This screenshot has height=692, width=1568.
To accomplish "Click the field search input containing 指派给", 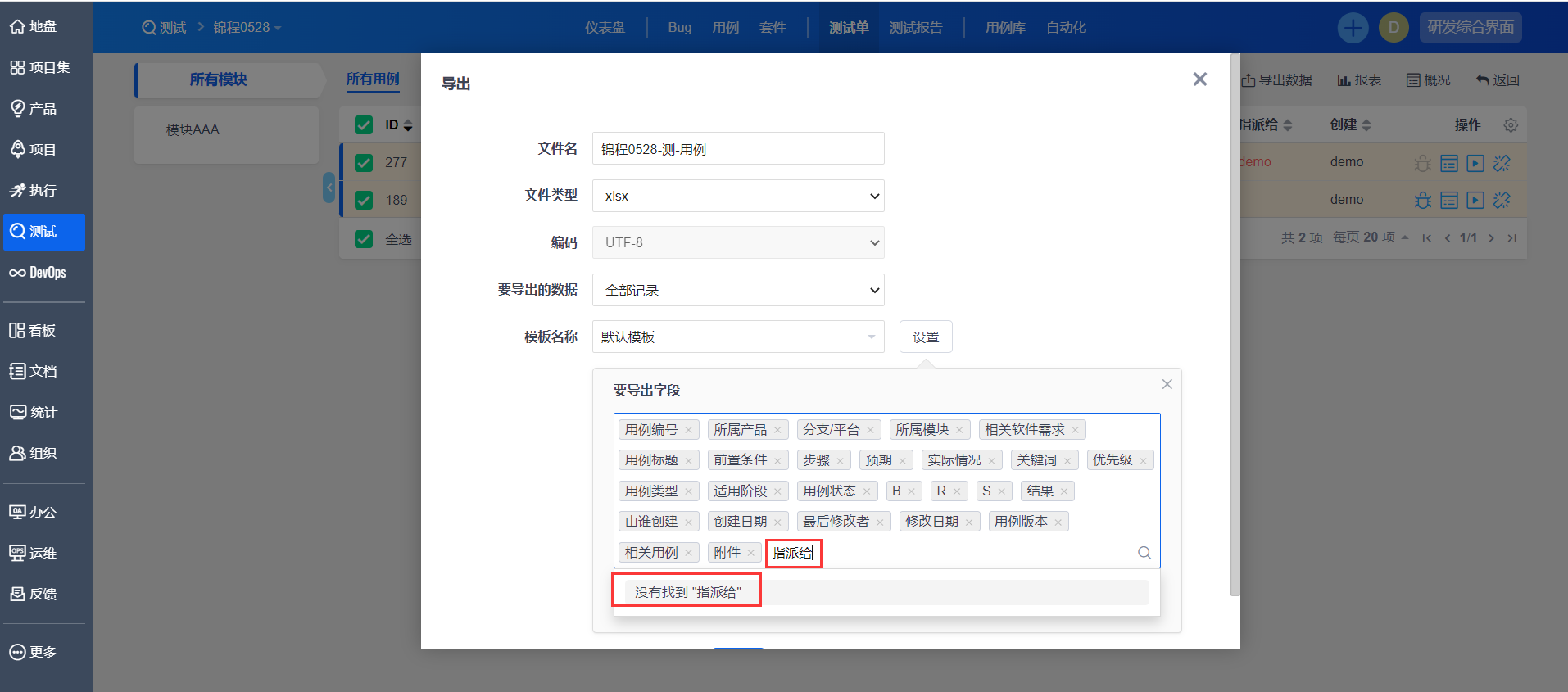I will coord(793,554).
